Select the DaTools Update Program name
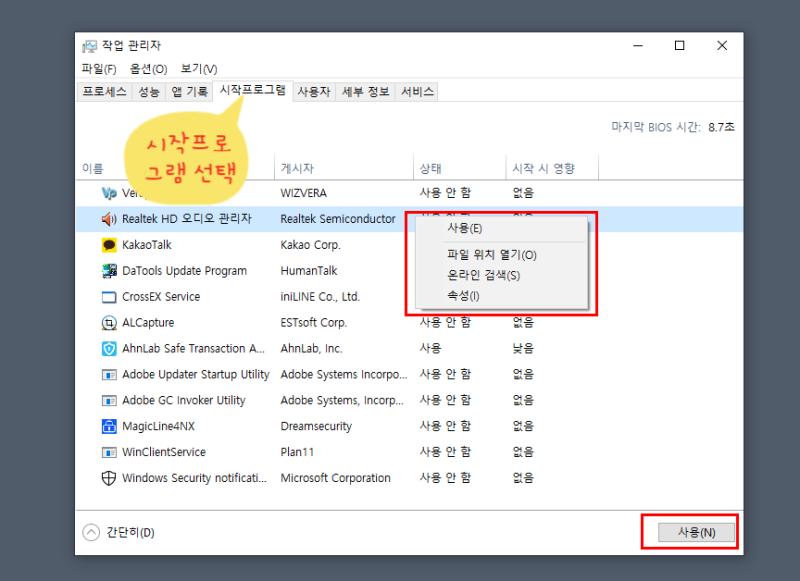 (x=185, y=271)
